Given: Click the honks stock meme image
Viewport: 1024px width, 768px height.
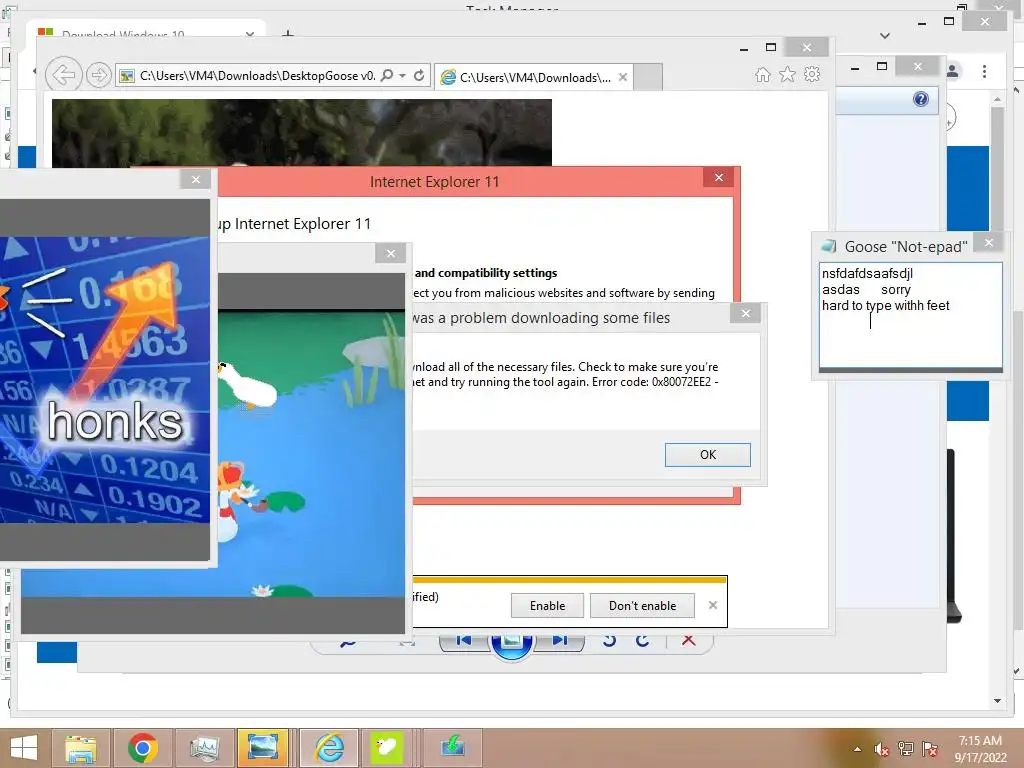Looking at the screenshot, I should (104, 379).
